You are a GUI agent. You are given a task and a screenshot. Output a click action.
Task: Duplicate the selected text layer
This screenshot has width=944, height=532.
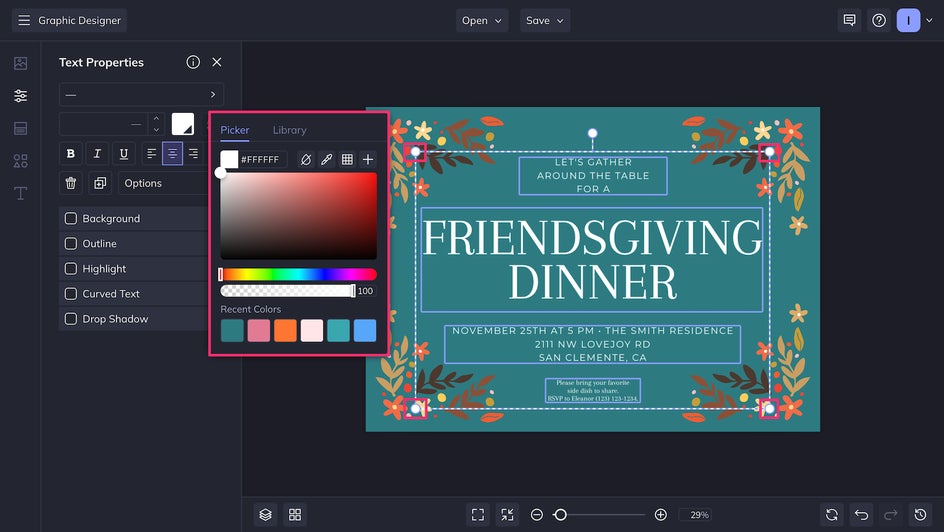tap(100, 183)
